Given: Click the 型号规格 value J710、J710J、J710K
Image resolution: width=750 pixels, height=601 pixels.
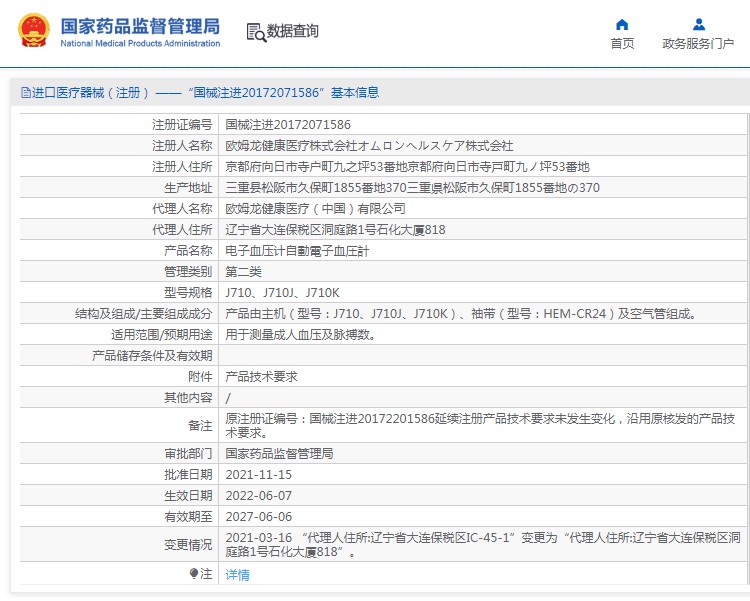Looking at the screenshot, I should 282,292.
